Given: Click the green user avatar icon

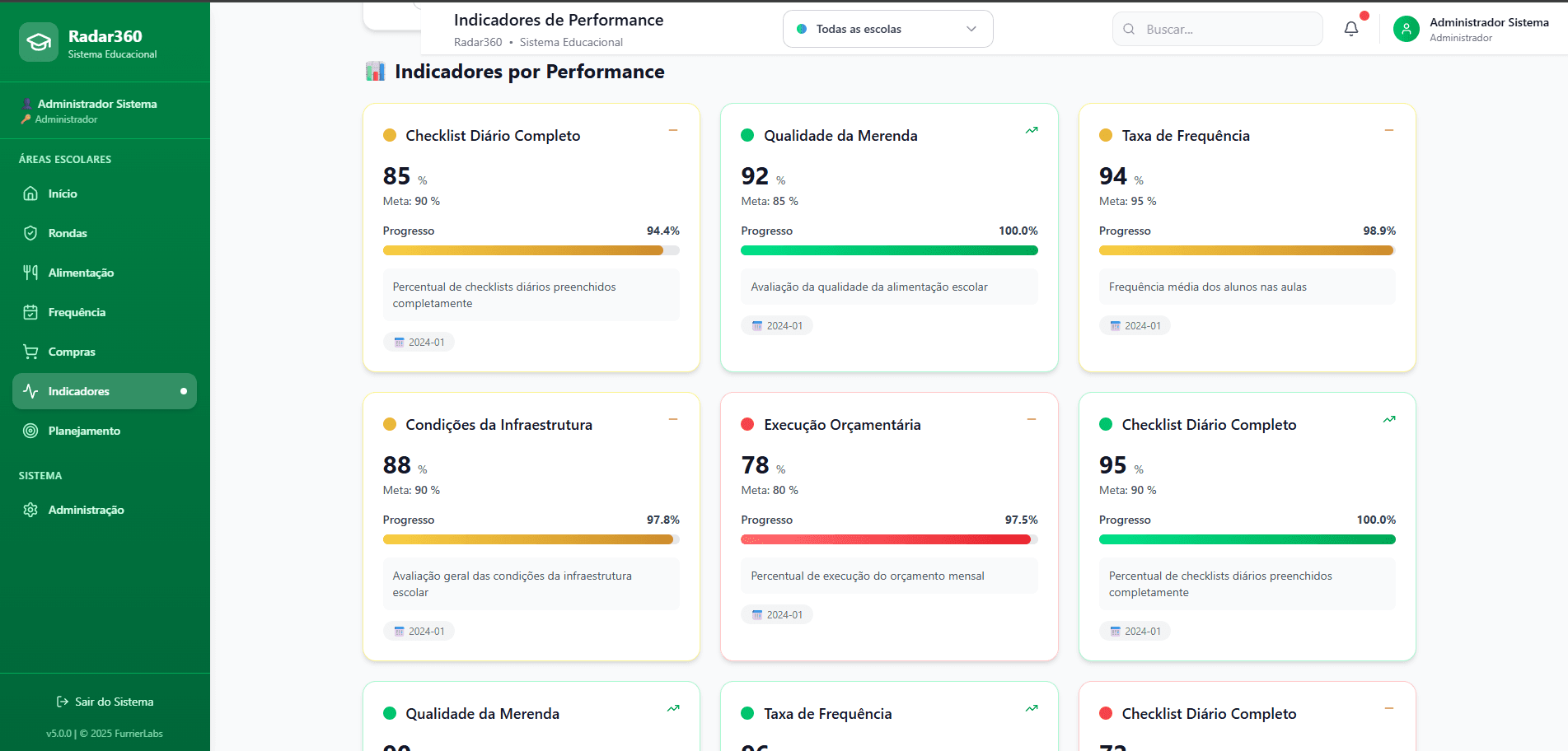Looking at the screenshot, I should coord(1406,30).
